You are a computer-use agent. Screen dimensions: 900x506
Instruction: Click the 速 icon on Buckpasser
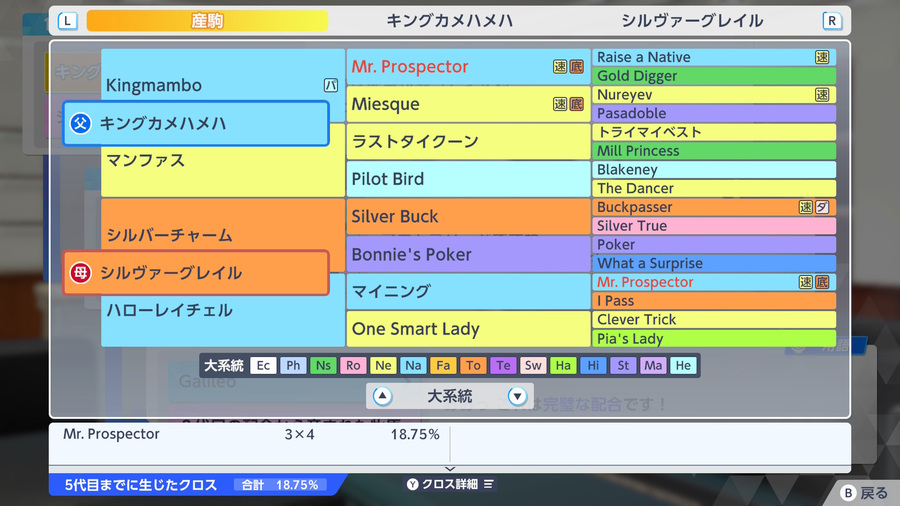click(806, 207)
